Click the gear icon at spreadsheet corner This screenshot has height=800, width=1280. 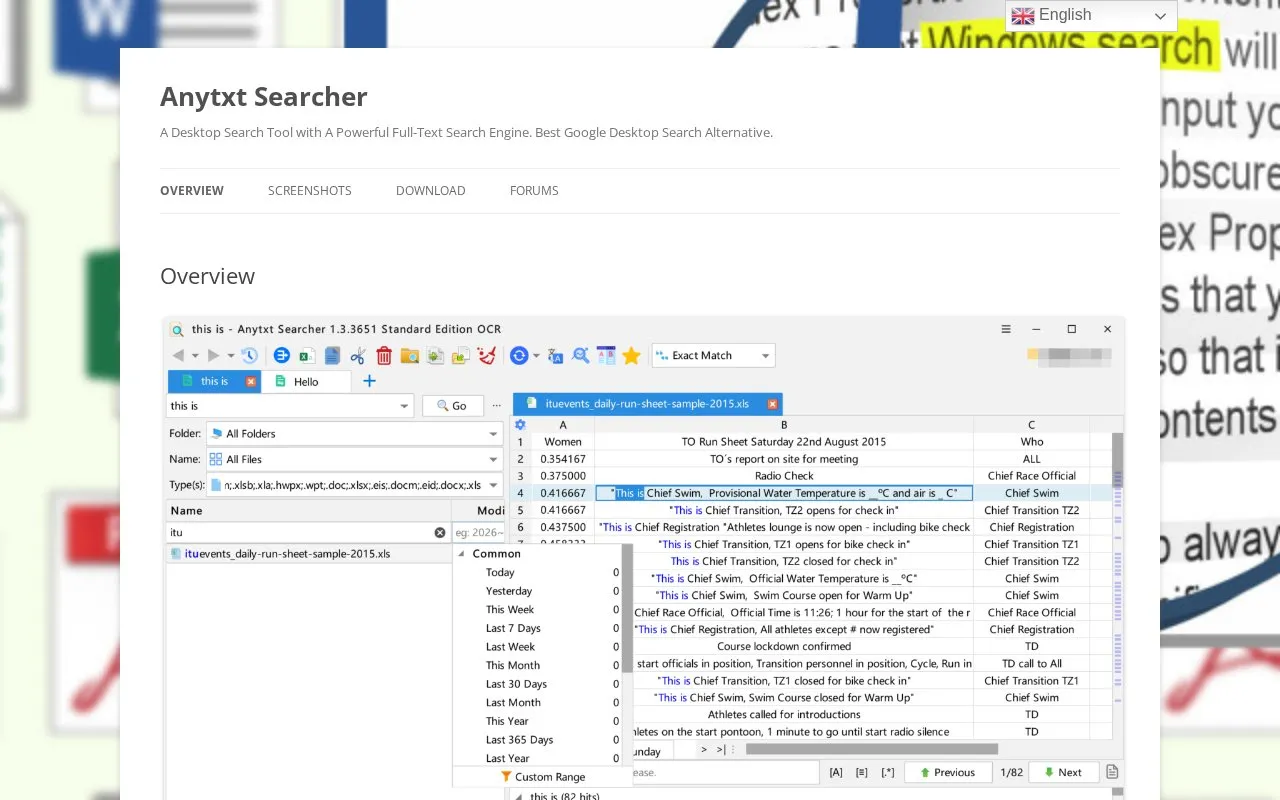[520, 425]
